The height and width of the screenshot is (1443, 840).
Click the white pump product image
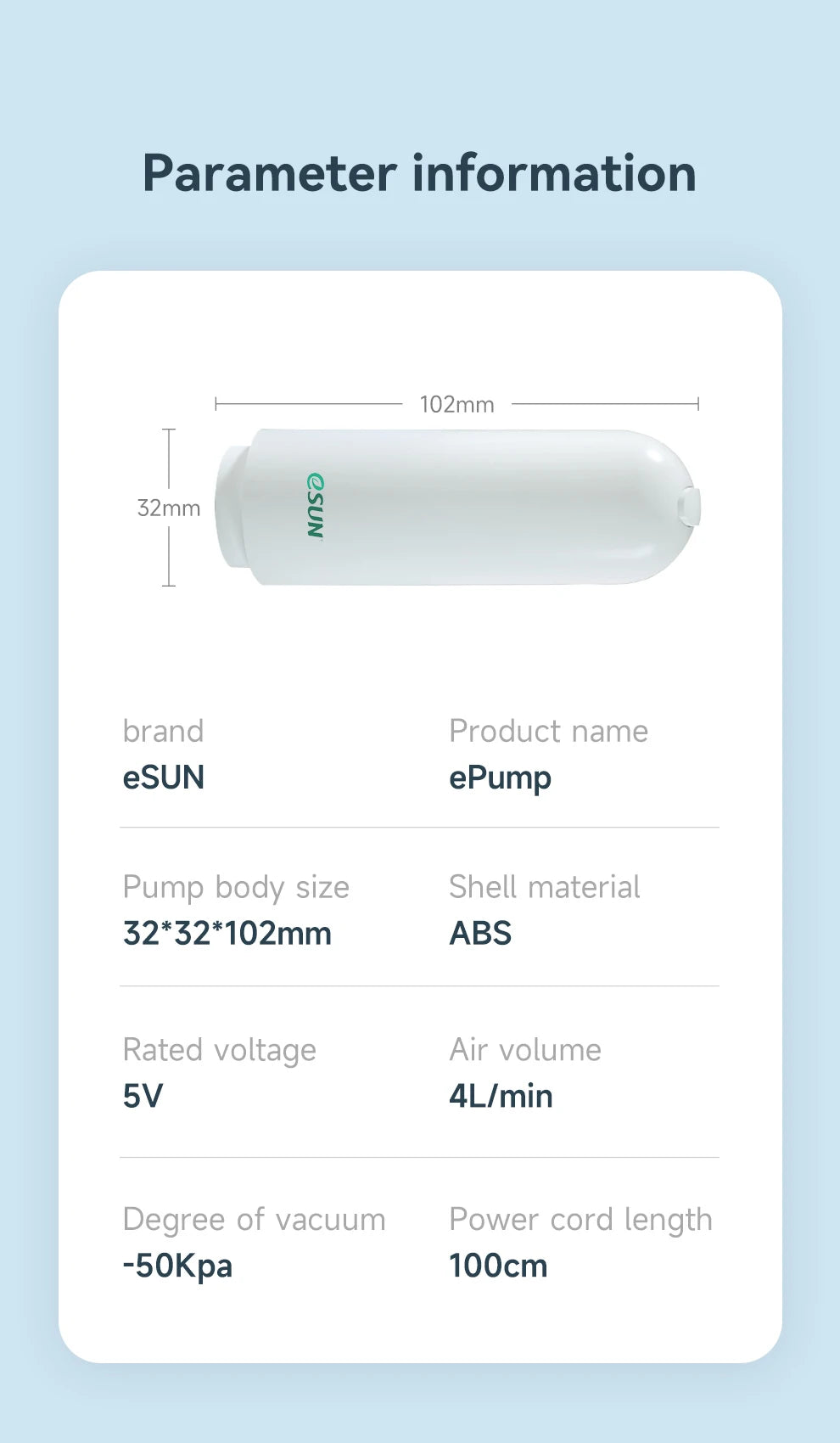[475, 507]
